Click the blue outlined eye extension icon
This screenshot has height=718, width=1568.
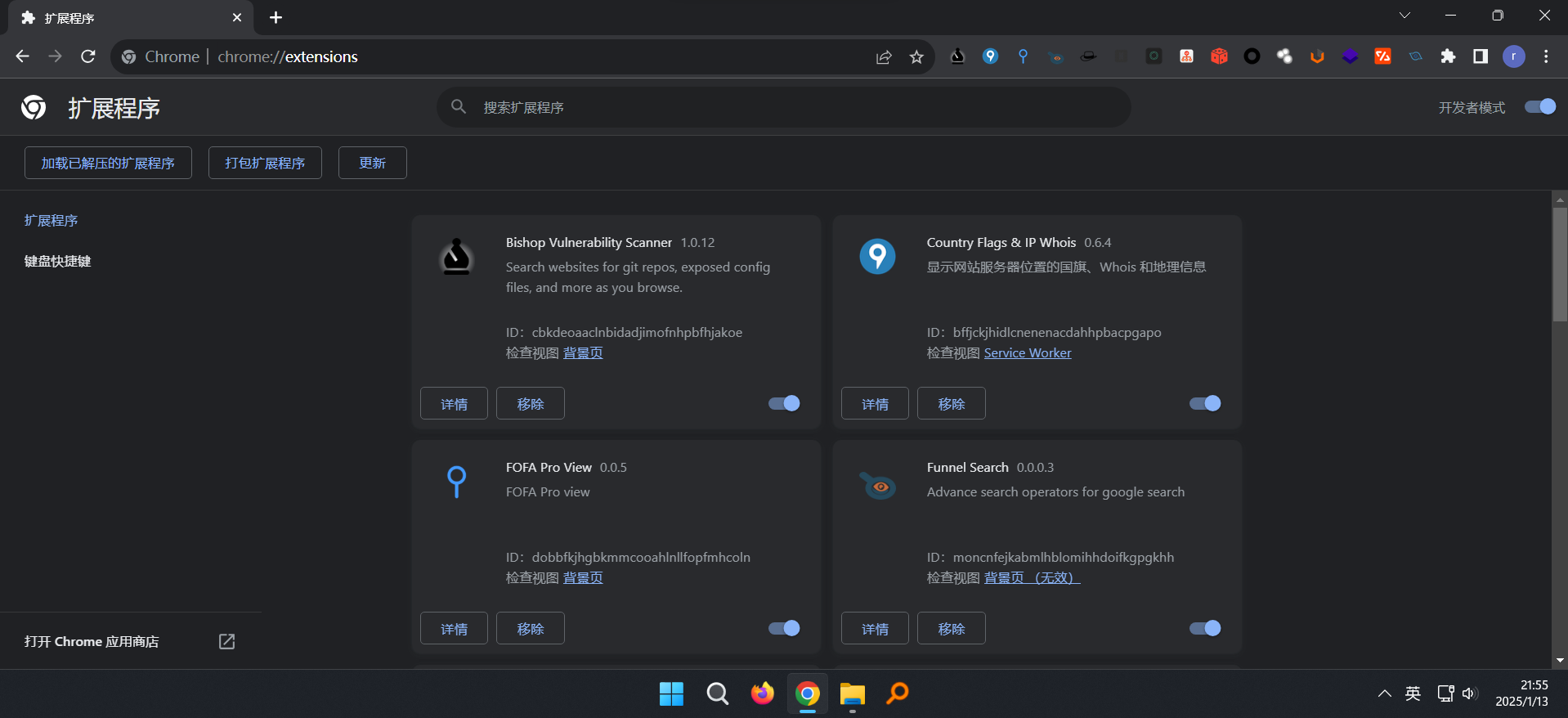[1415, 56]
